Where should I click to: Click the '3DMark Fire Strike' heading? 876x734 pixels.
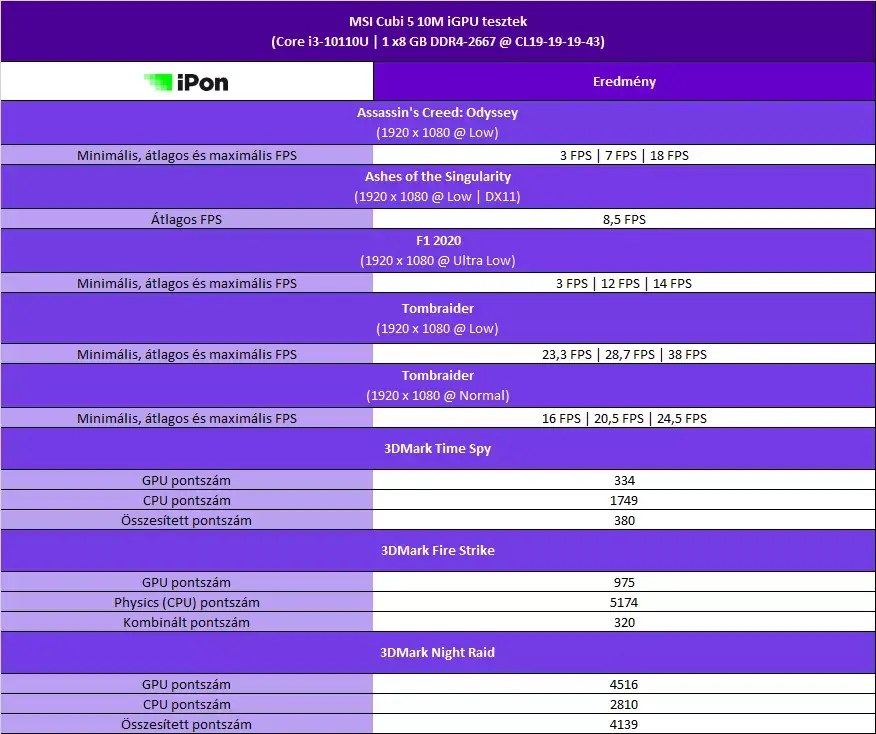(438, 550)
